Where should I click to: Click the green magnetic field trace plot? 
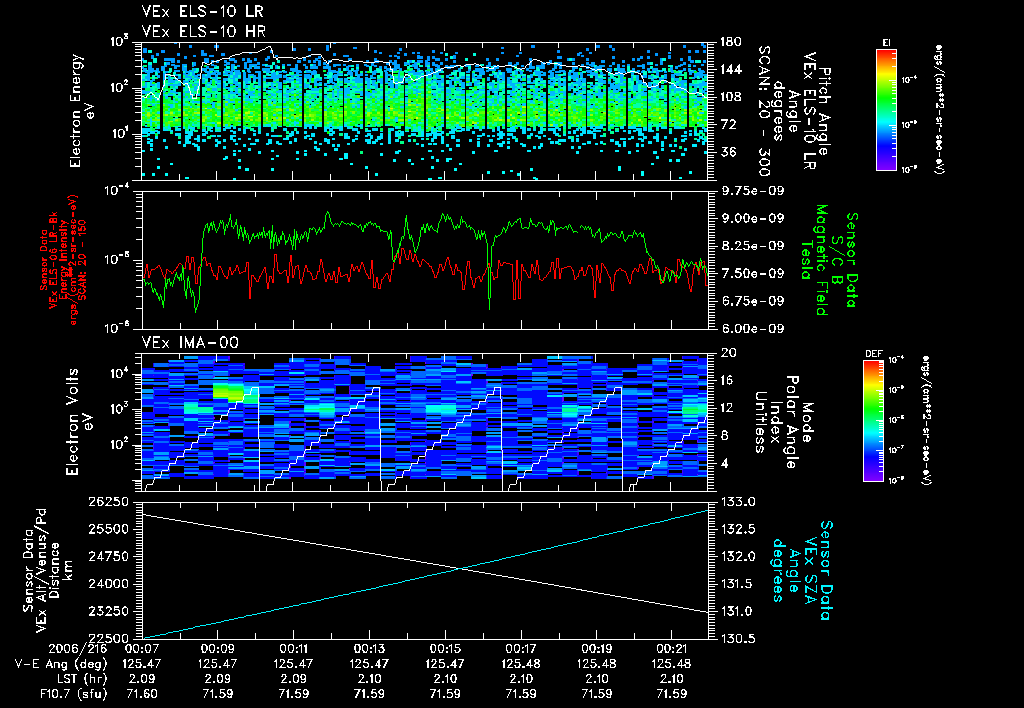(424, 260)
